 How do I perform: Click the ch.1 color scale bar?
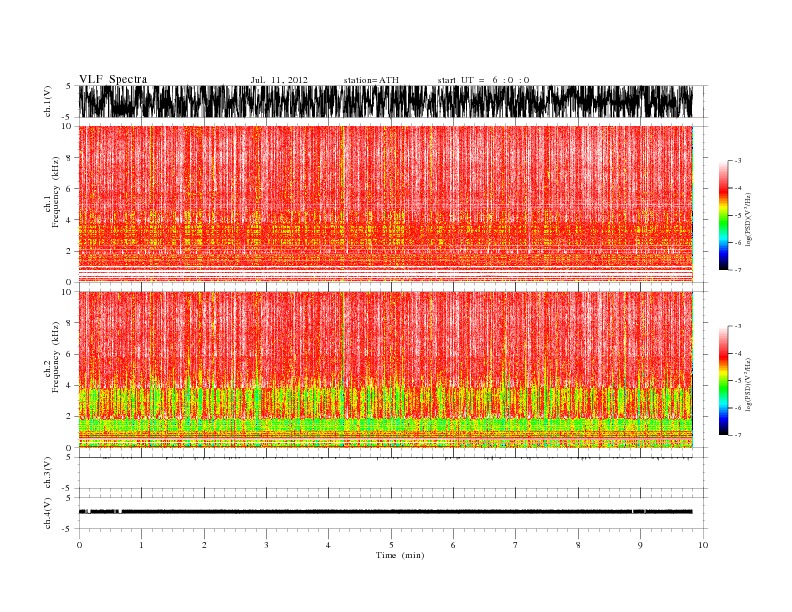coord(723,215)
